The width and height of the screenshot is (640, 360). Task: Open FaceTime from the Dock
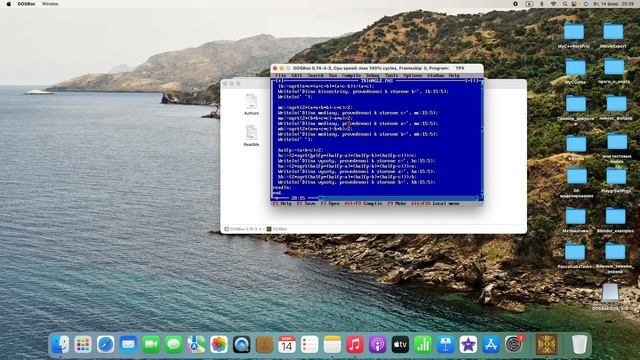click(151, 344)
